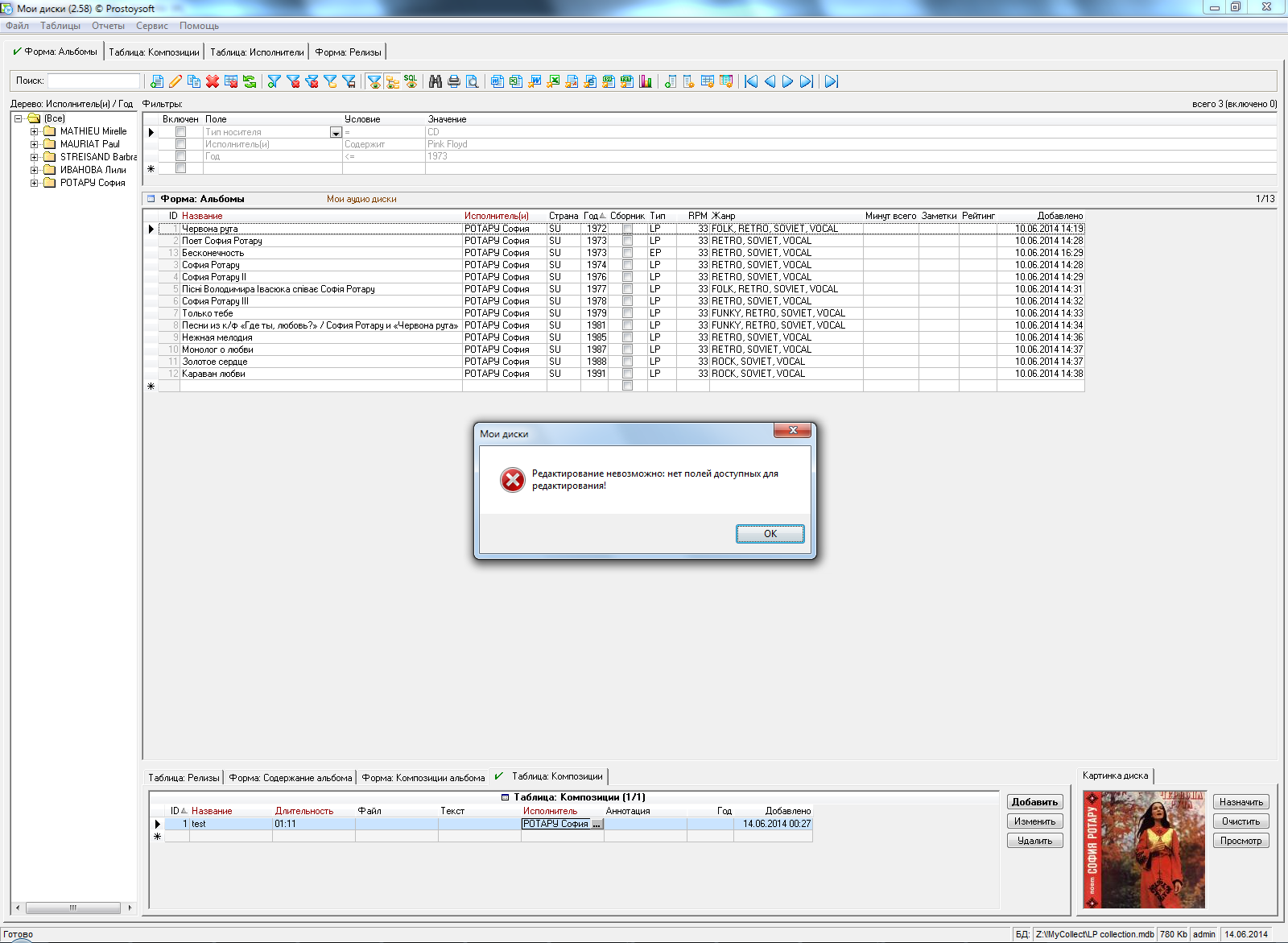Viewport: 1288px width, 943px height.
Task: Expand the РОТАРУ София tree node
Action: click(x=34, y=183)
